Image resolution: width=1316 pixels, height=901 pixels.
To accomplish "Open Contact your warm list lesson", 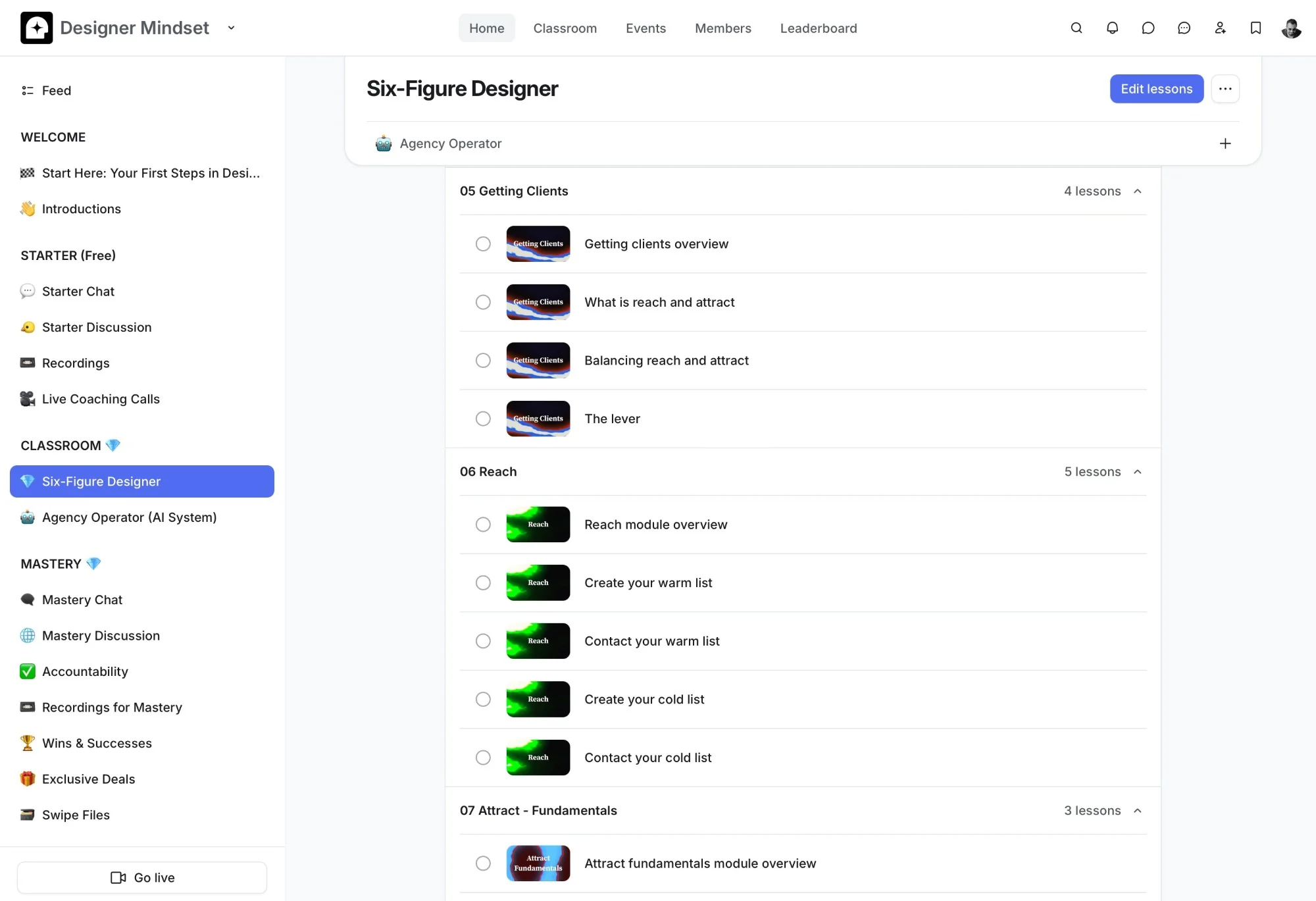I will point(803,641).
